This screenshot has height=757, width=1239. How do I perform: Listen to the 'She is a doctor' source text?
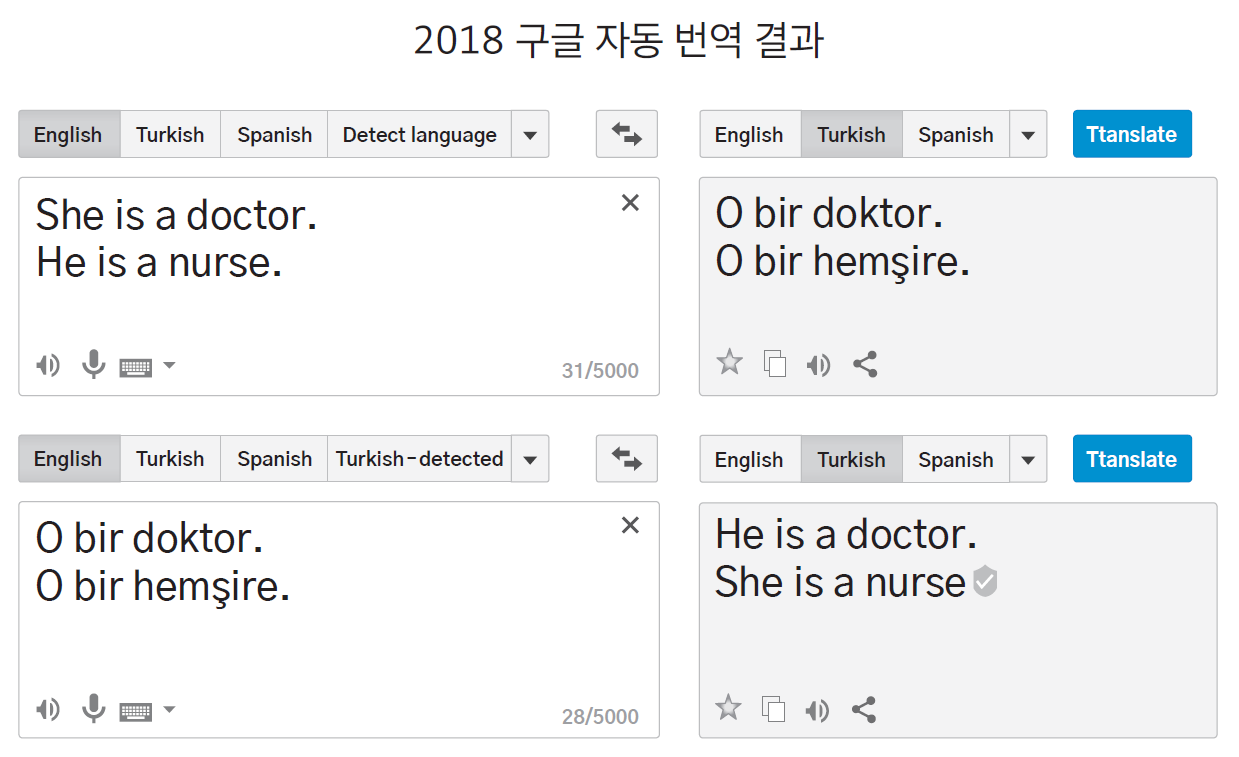click(x=47, y=365)
